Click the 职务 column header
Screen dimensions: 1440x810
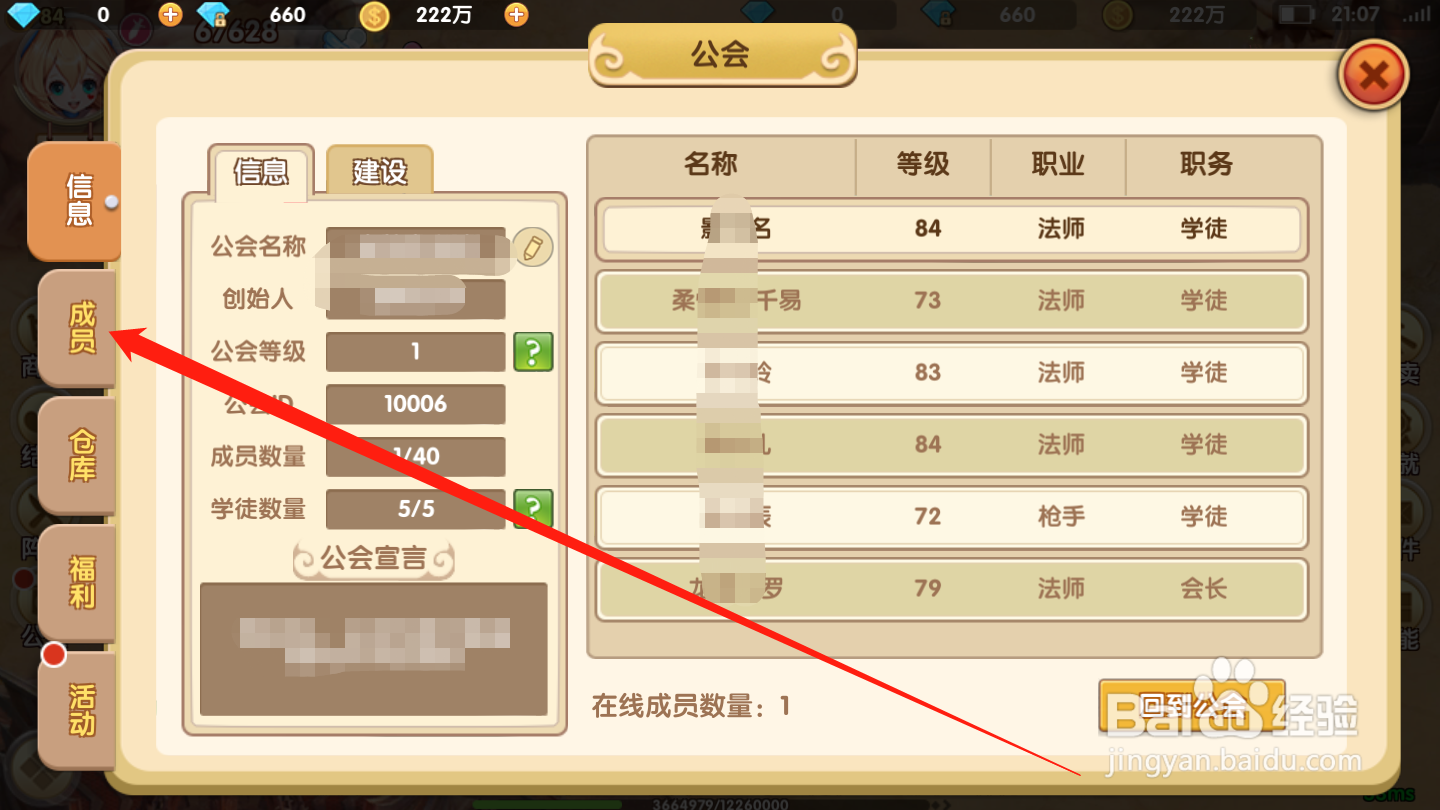pyautogui.click(x=1206, y=165)
